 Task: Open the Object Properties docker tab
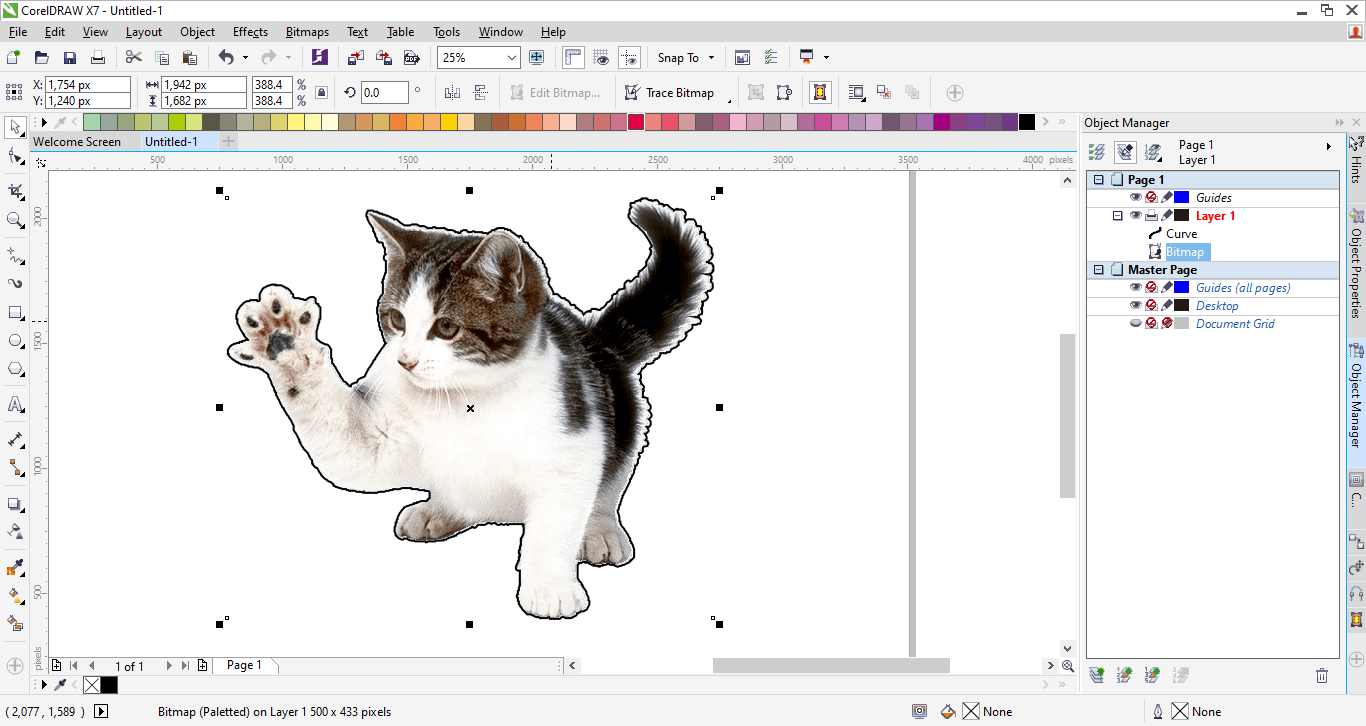(1356, 263)
